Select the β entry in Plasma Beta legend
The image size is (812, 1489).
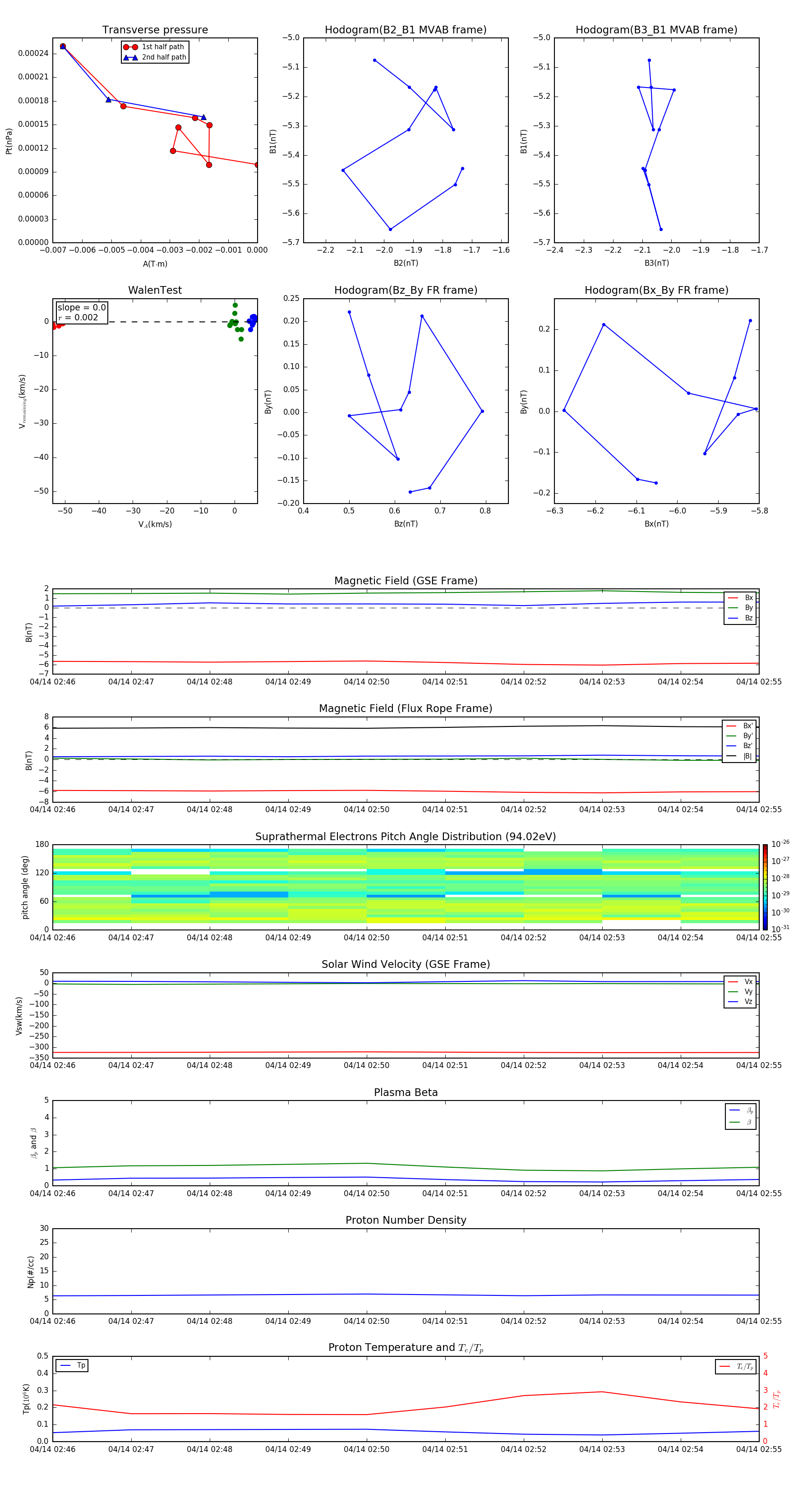(741, 1122)
